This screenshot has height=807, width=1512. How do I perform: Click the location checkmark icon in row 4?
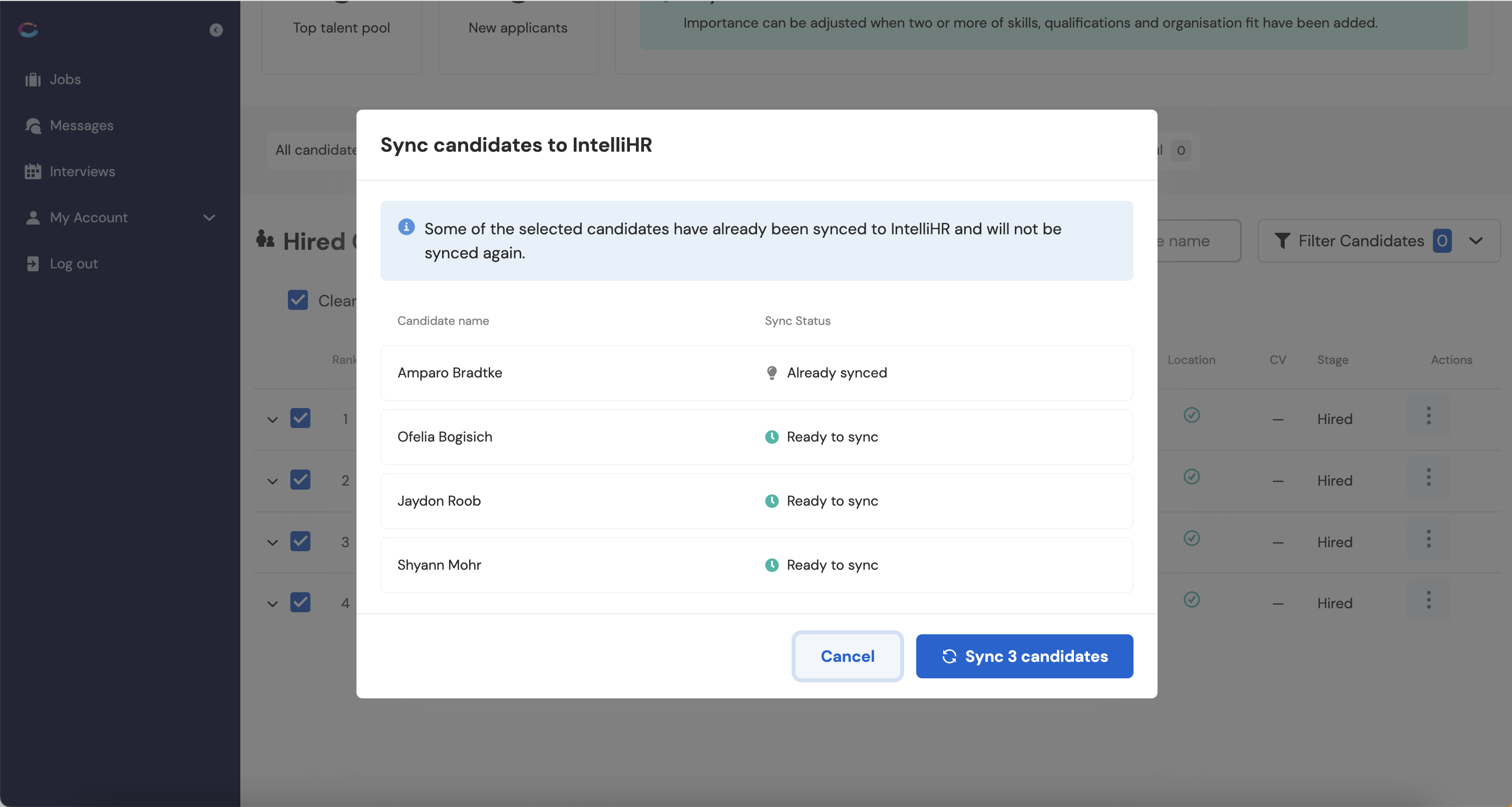pyautogui.click(x=1192, y=599)
